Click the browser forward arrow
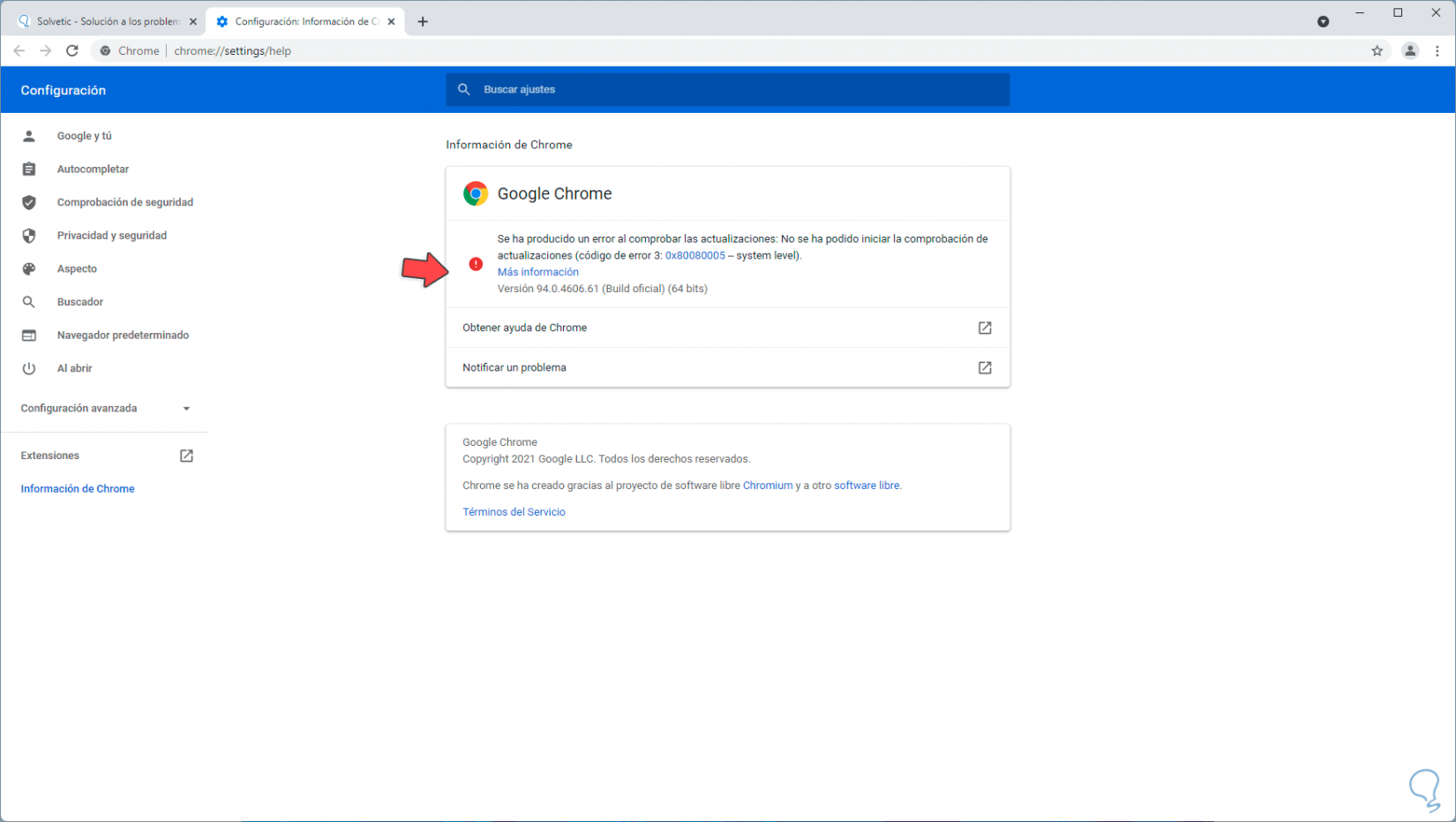1456x822 pixels. [x=46, y=51]
